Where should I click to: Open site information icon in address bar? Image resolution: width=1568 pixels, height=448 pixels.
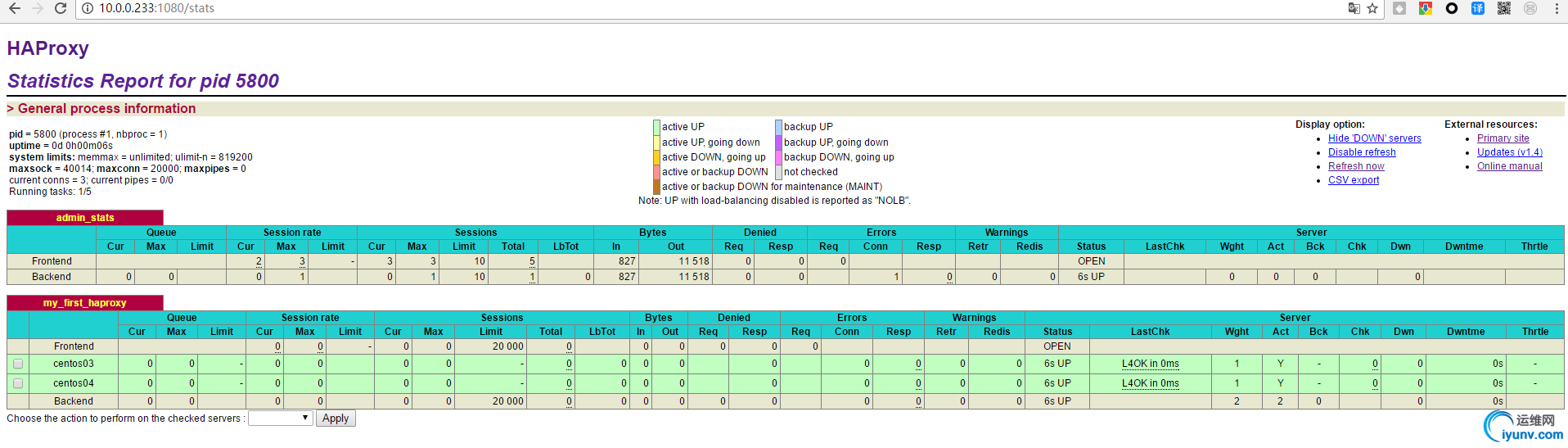click(88, 8)
